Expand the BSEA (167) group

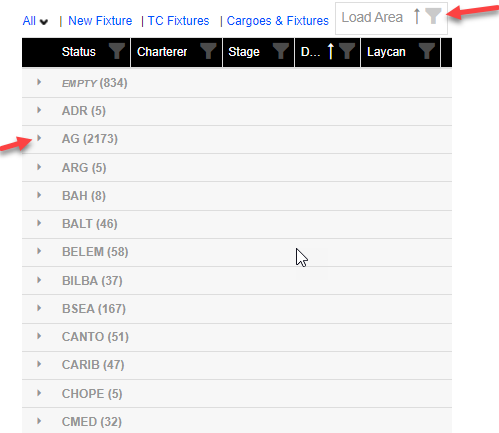(x=39, y=308)
